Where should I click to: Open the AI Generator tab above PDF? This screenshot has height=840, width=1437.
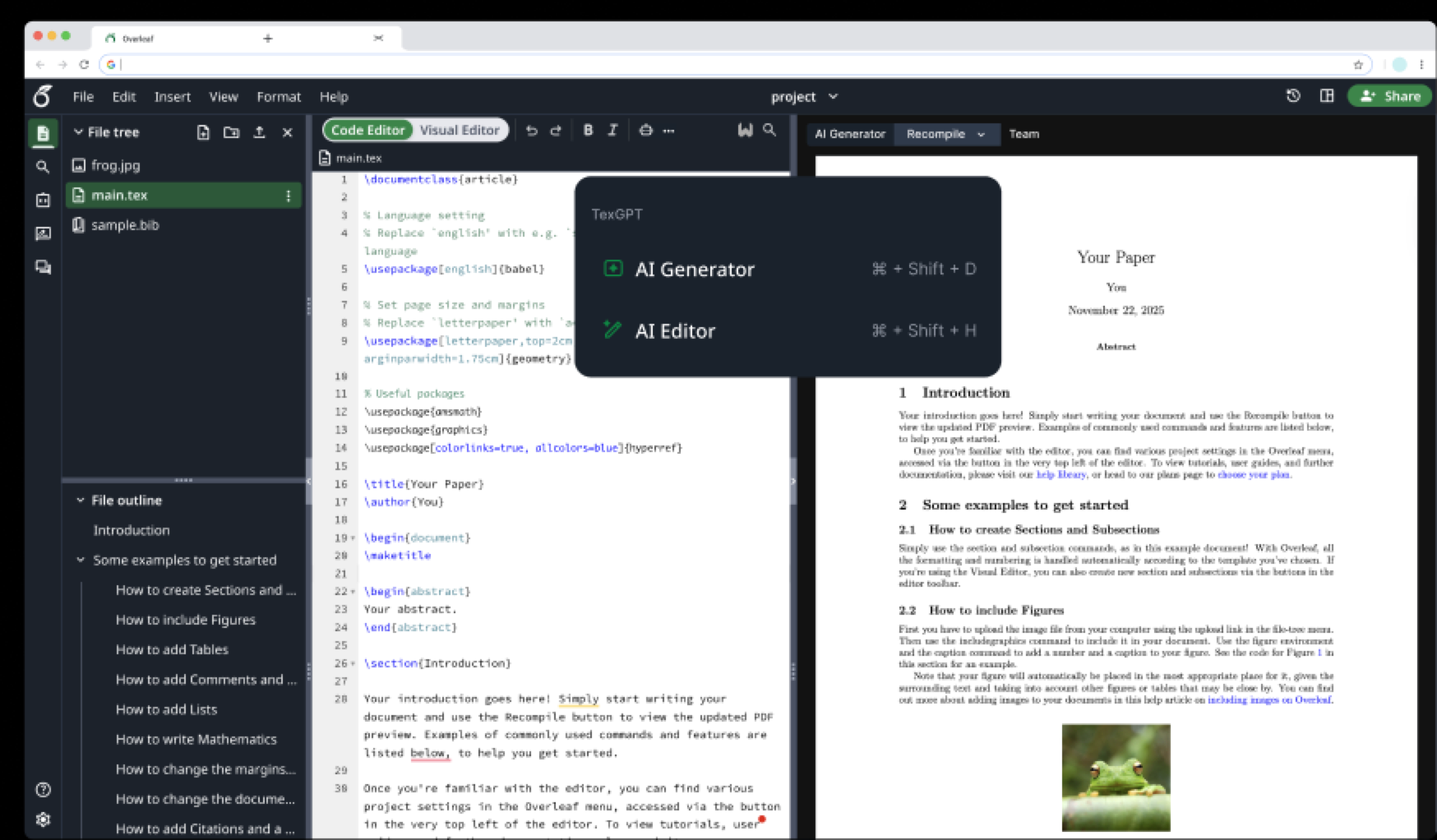click(850, 134)
